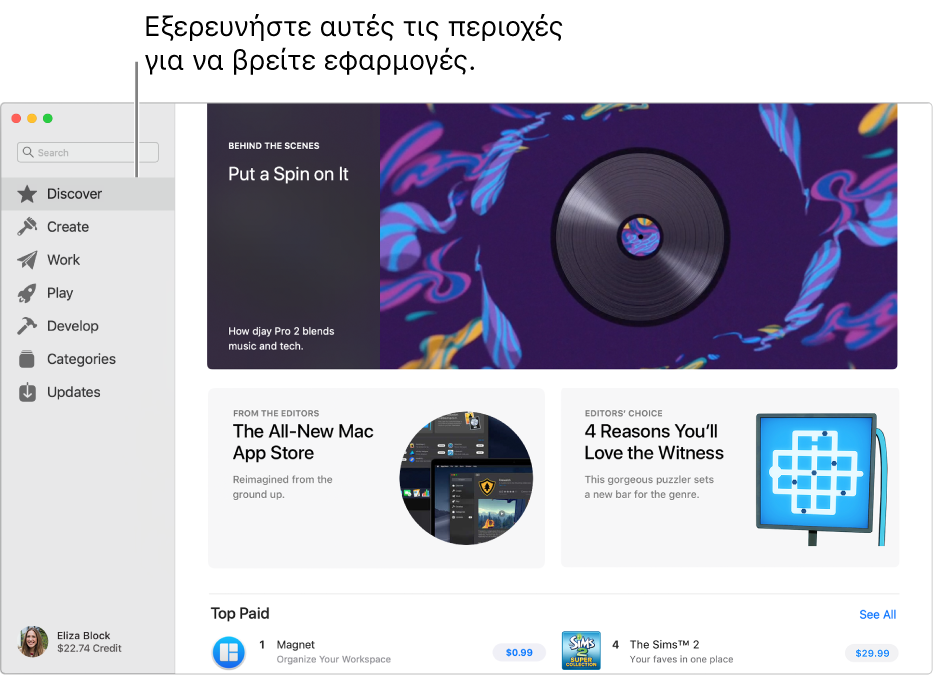Click the green full-screen button
Image resolution: width=934 pixels, height=675 pixels.
pyautogui.click(x=48, y=119)
